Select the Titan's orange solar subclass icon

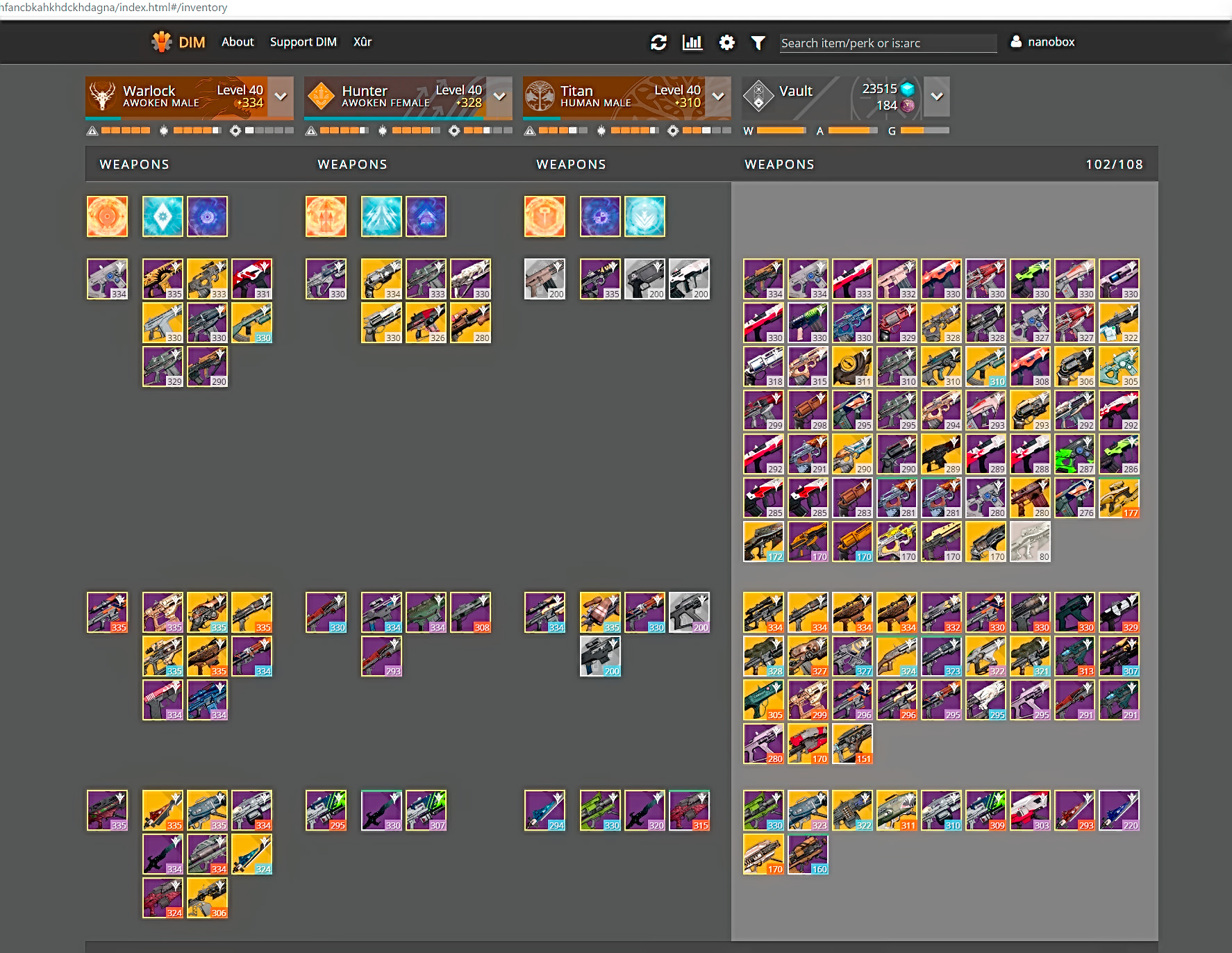[x=544, y=216]
